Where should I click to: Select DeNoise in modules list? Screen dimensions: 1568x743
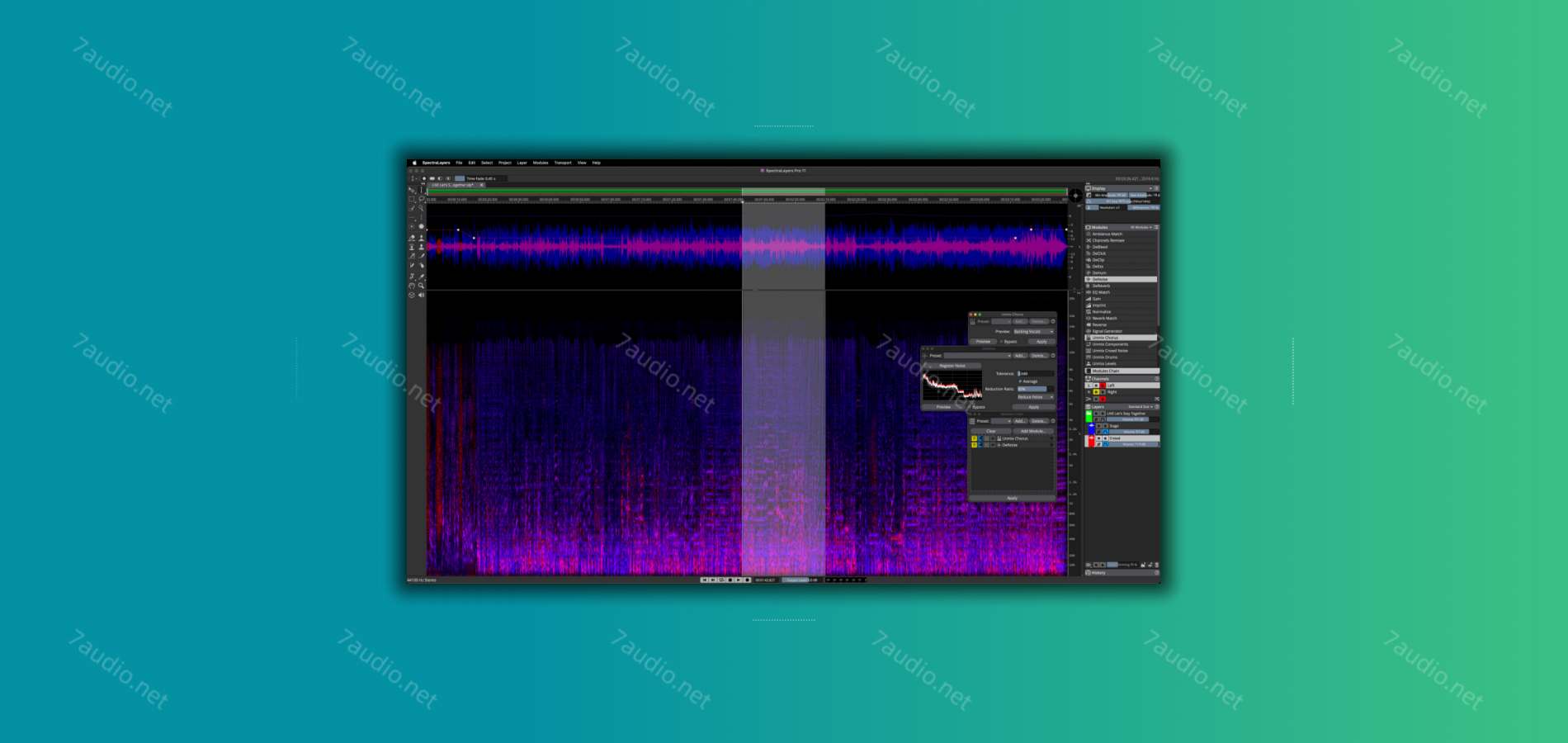click(1121, 279)
